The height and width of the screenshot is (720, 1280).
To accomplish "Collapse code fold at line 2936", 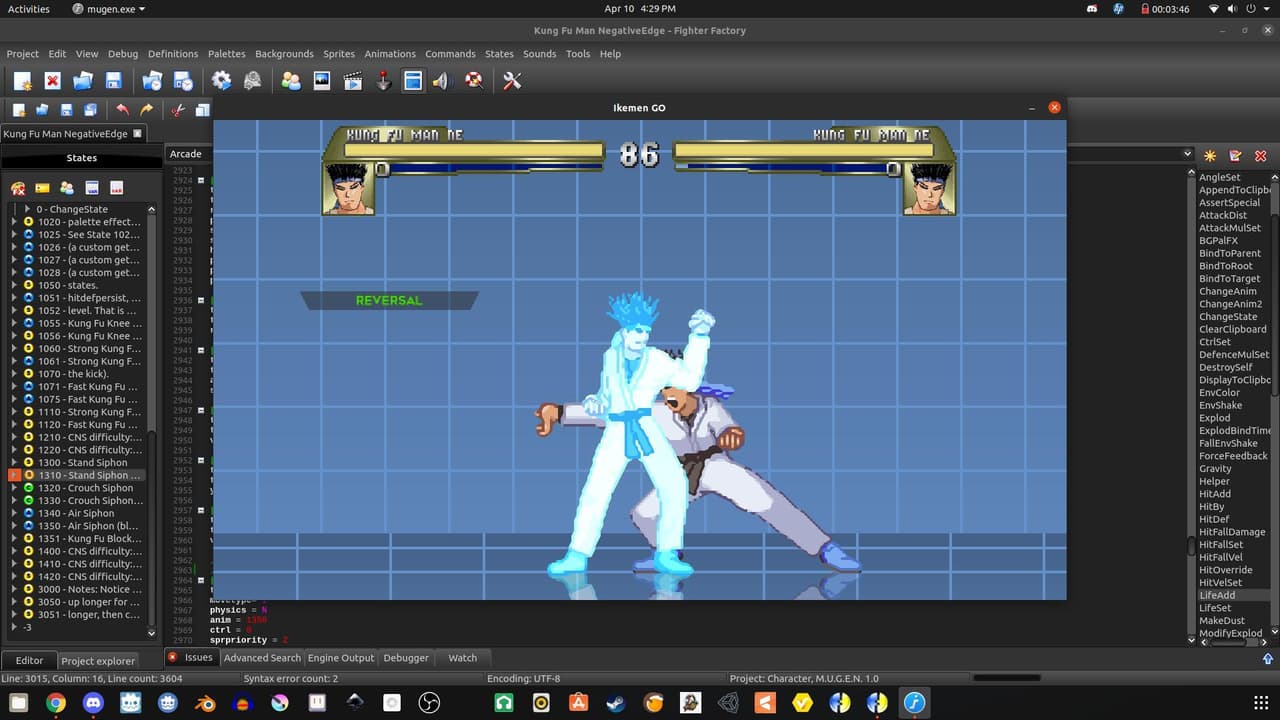I will click(x=201, y=300).
